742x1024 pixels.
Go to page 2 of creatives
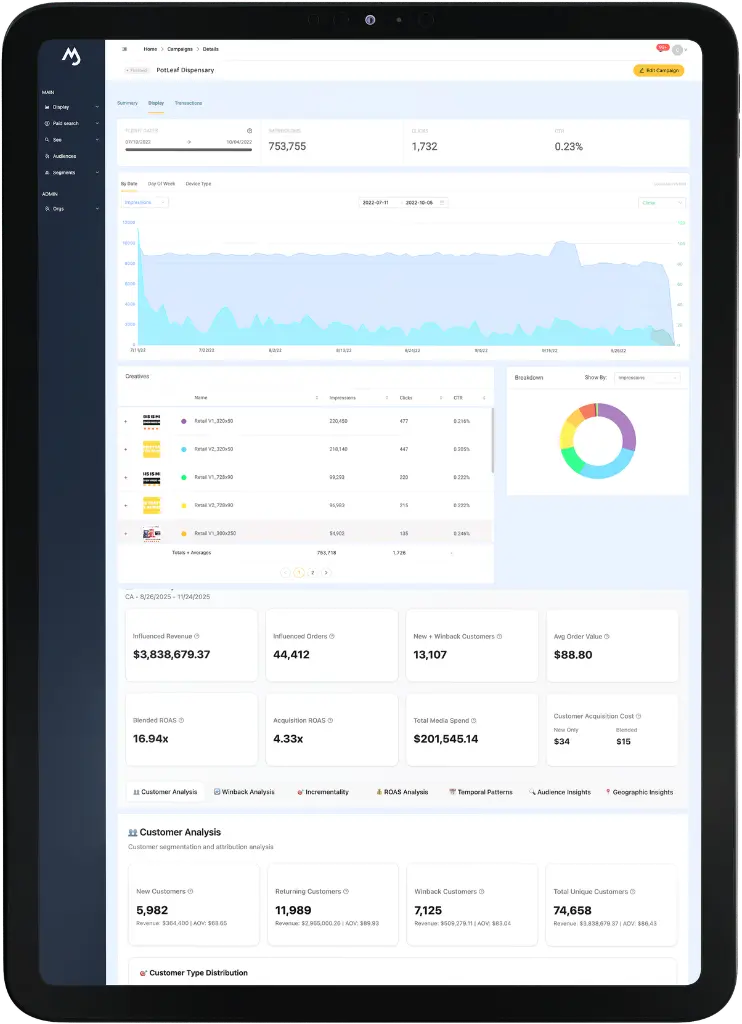312,573
